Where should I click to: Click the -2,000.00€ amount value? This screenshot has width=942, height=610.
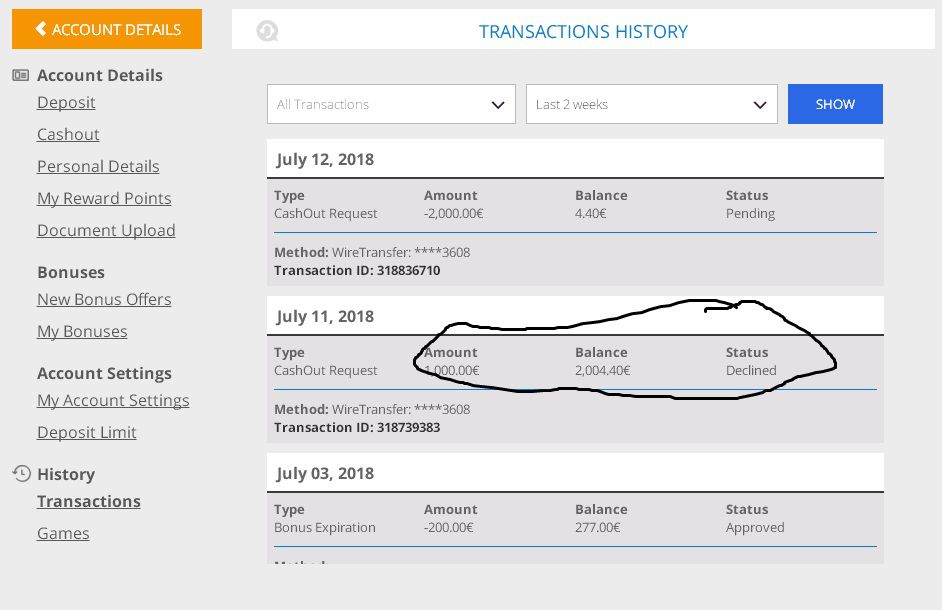(x=454, y=213)
